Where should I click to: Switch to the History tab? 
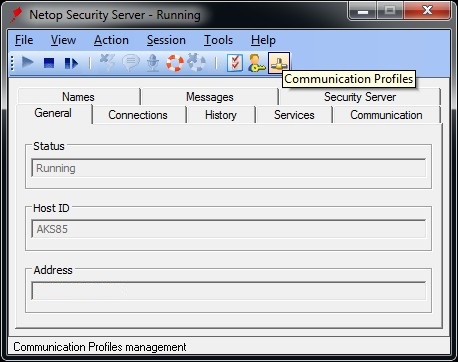[221, 115]
